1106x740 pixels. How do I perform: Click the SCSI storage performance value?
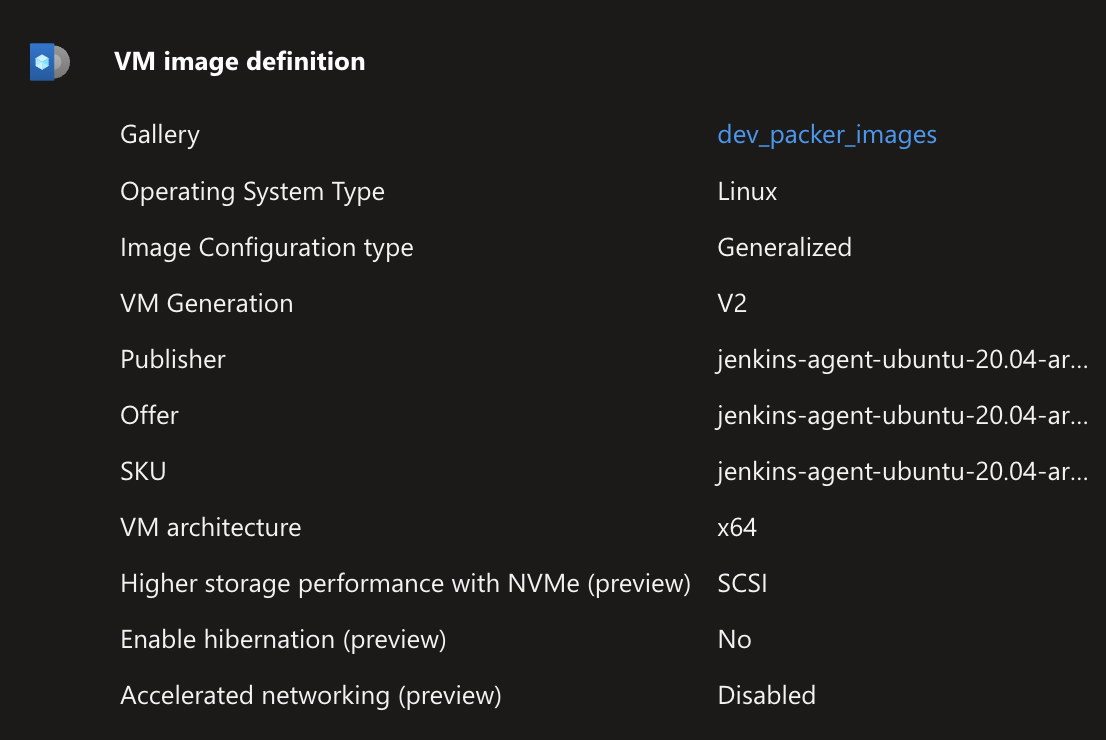(x=741, y=583)
